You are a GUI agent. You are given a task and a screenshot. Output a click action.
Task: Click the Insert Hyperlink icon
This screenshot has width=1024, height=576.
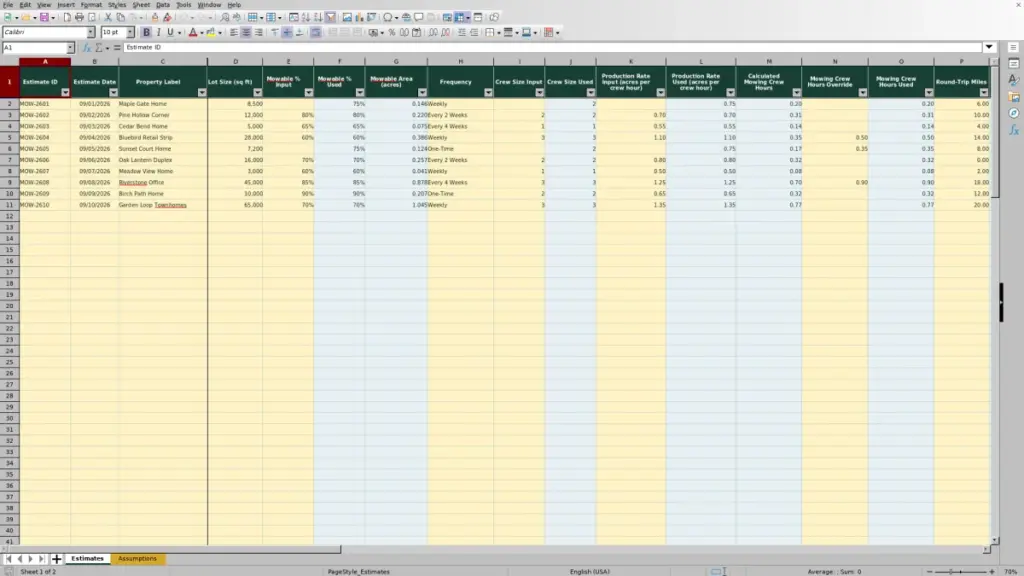(x=406, y=17)
